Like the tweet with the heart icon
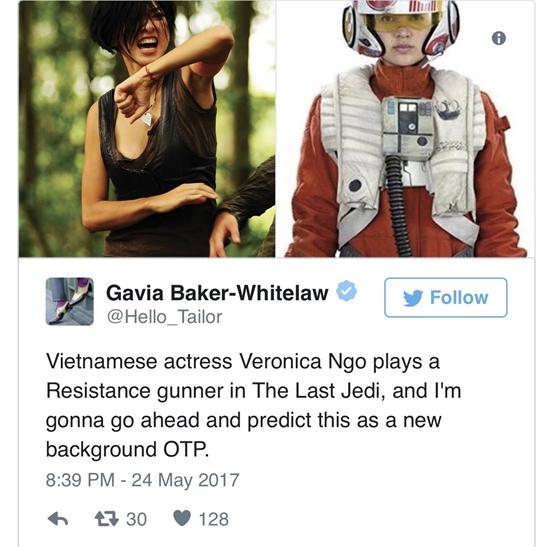This screenshot has width=550, height=547. [x=182, y=518]
